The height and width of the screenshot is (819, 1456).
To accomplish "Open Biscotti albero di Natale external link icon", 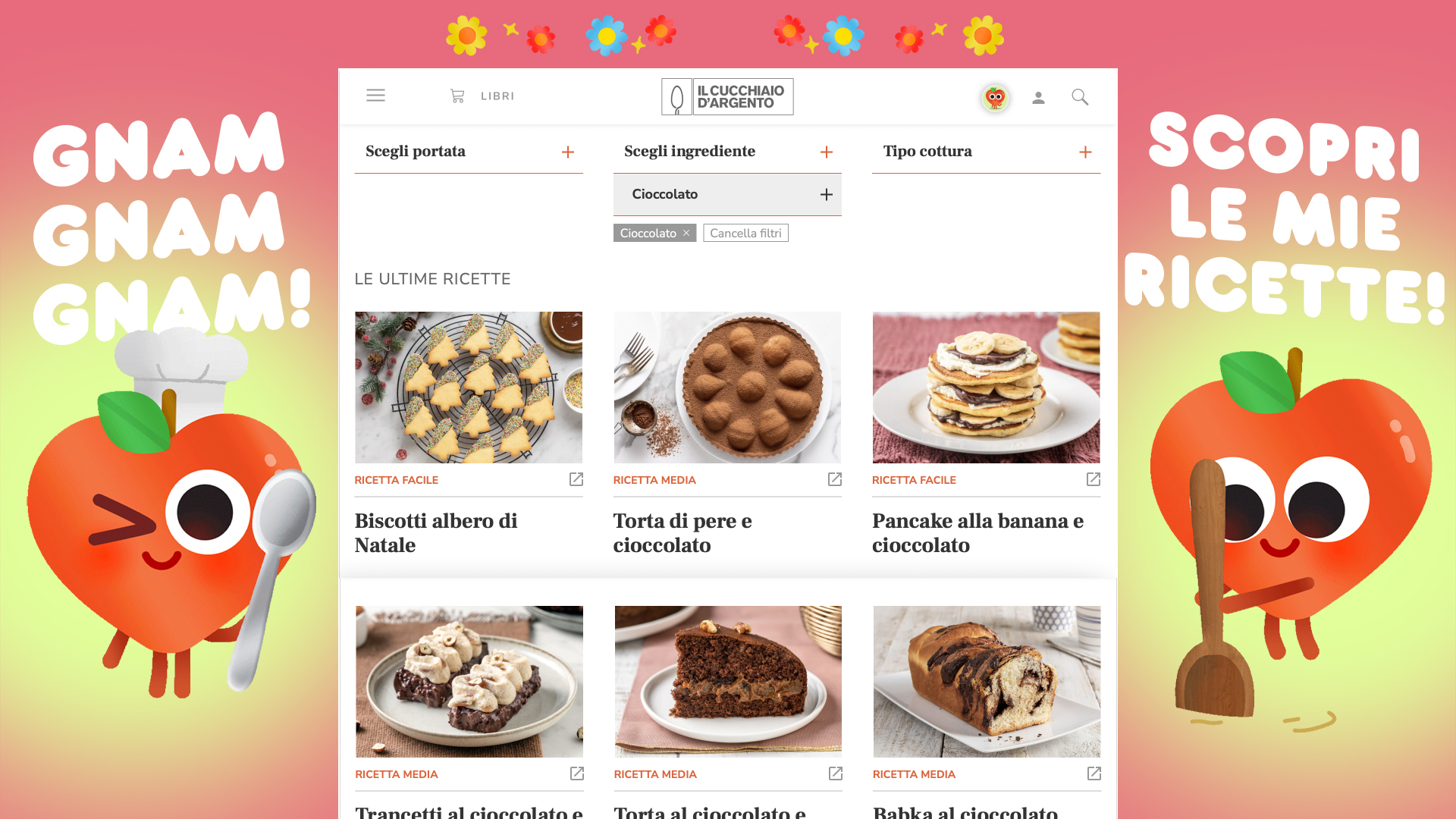I will (x=576, y=479).
